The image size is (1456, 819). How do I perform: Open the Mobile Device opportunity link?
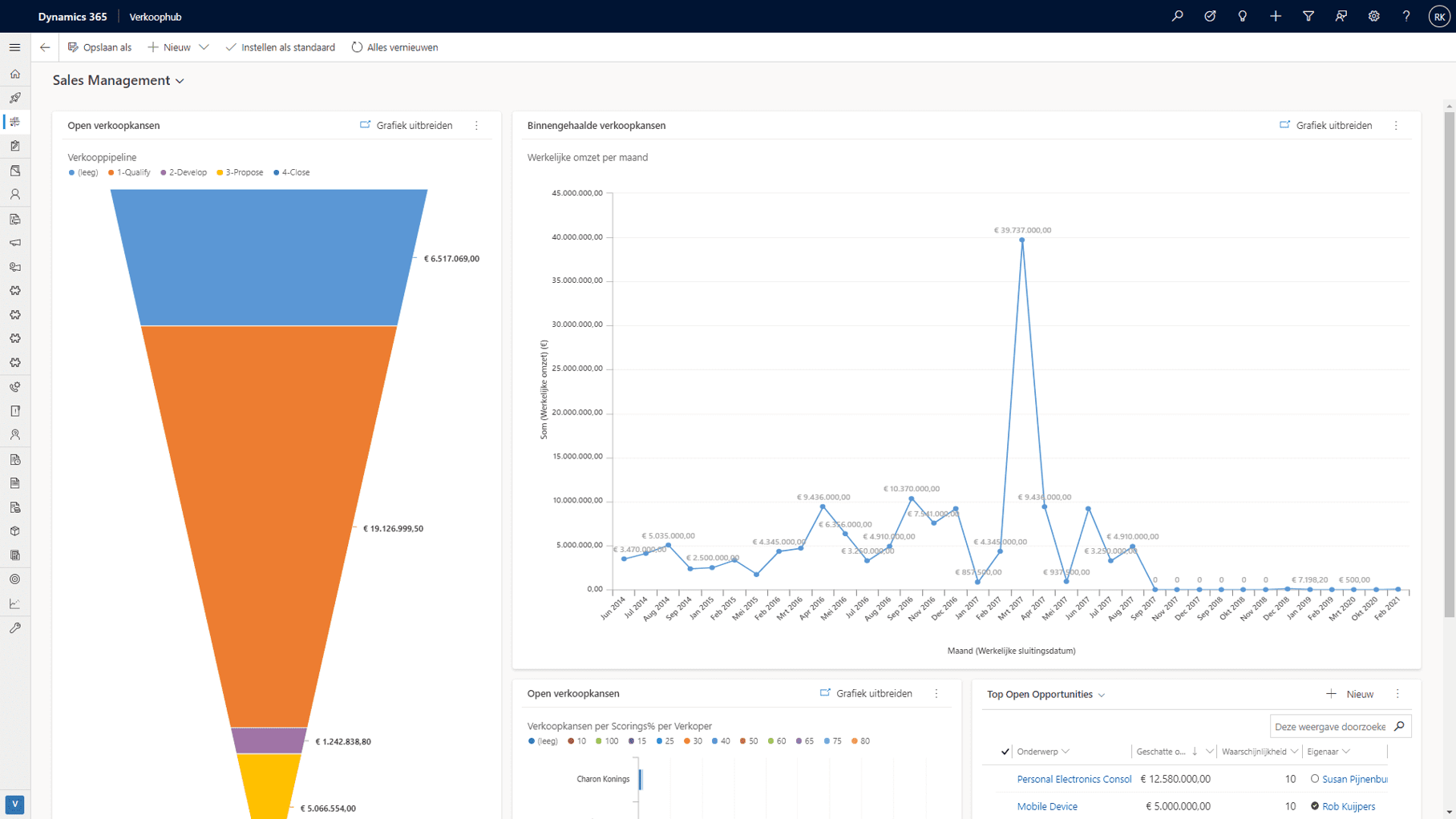[1047, 806]
